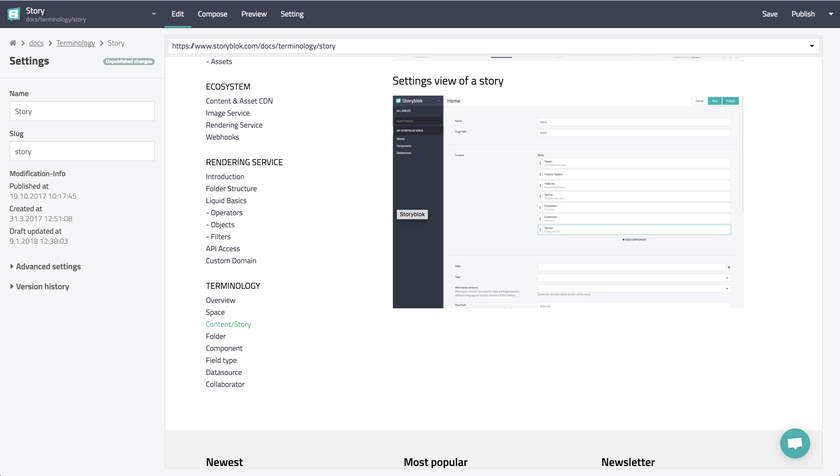Expand Version history section
Viewport: 840px width, 476px height.
(x=40, y=286)
